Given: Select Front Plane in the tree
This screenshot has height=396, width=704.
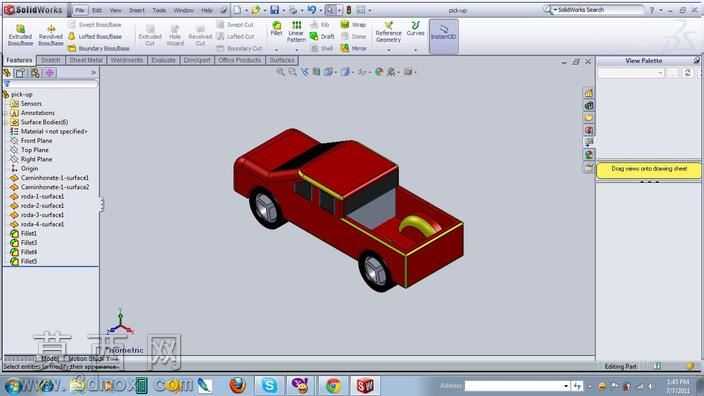Looking at the screenshot, I should click(36, 141).
